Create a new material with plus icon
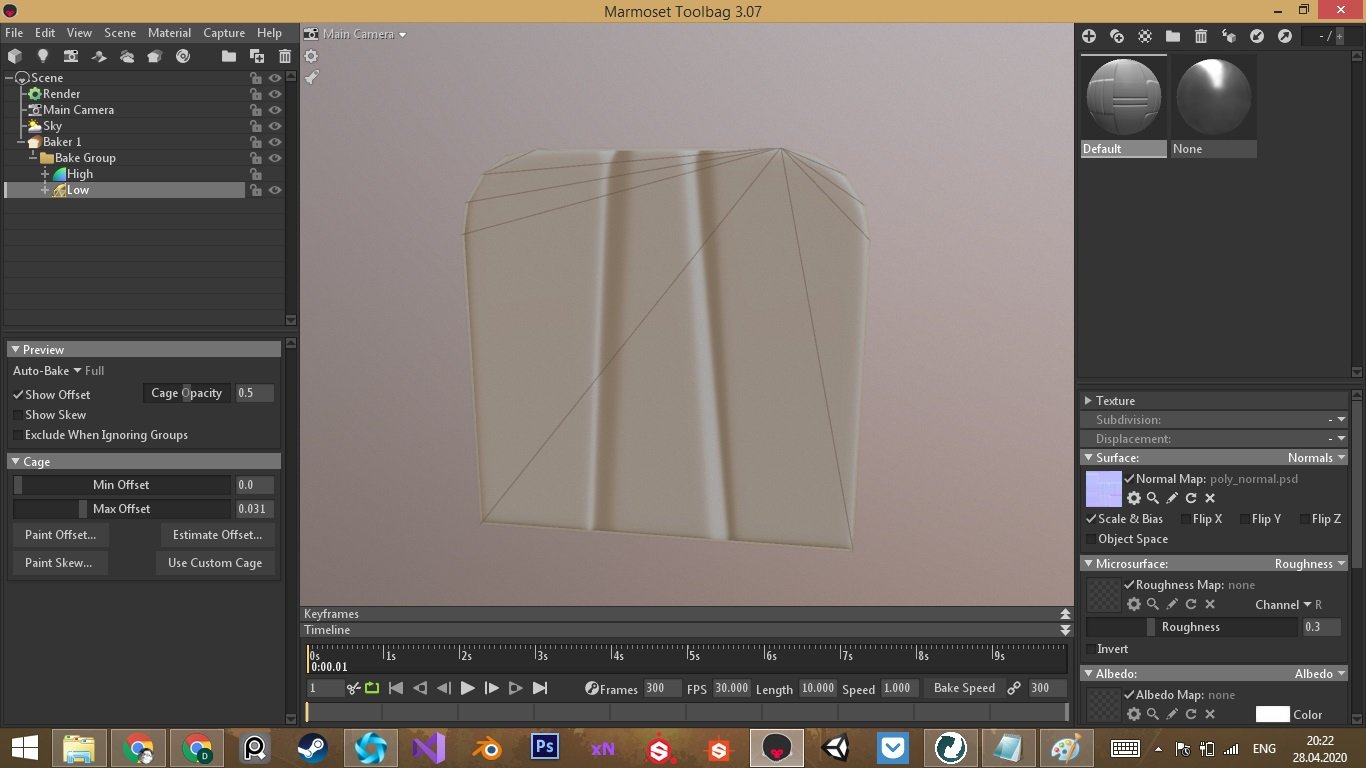Screen dimensions: 1366x768 click(1089, 36)
